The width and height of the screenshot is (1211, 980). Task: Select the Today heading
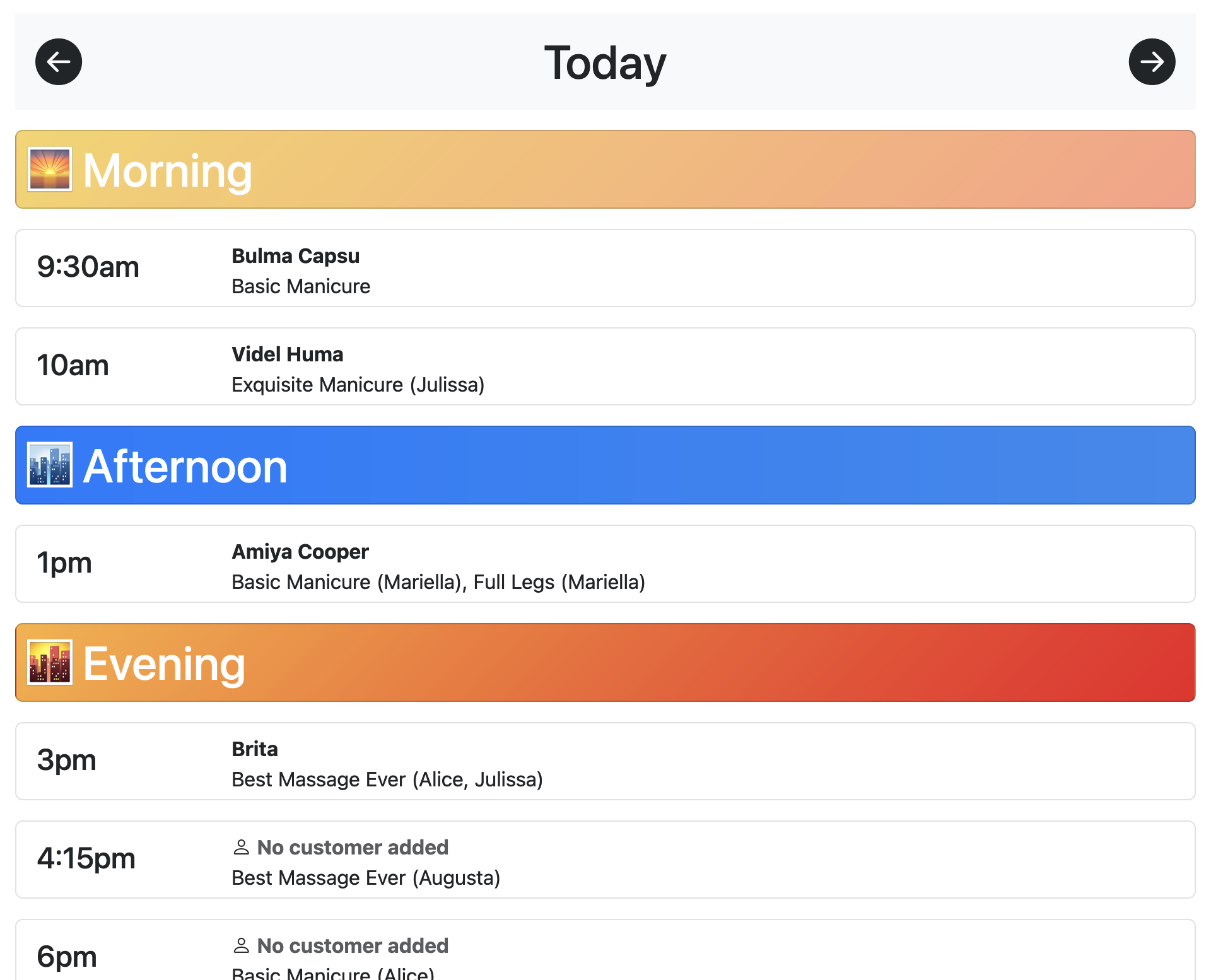coord(605,62)
